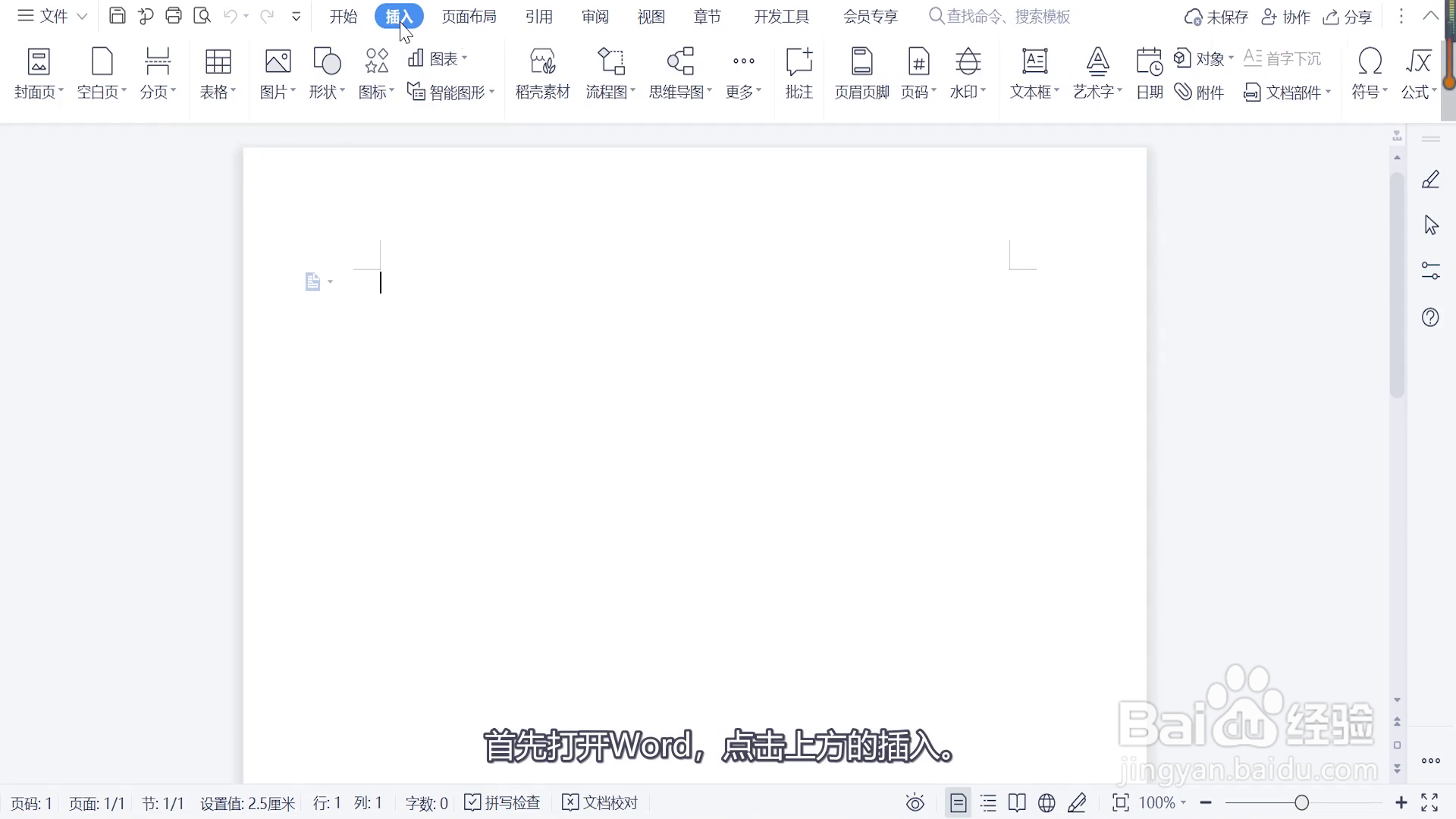Open the More (更多) dropdown
1456x819 pixels.
(x=743, y=74)
